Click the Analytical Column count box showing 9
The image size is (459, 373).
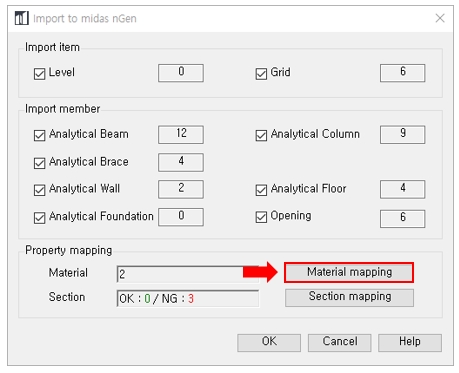pos(402,134)
